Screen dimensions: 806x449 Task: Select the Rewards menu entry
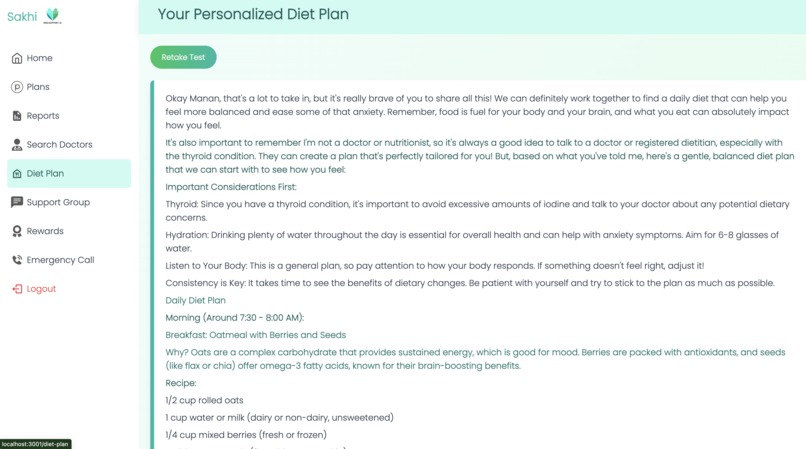pos(69,231)
